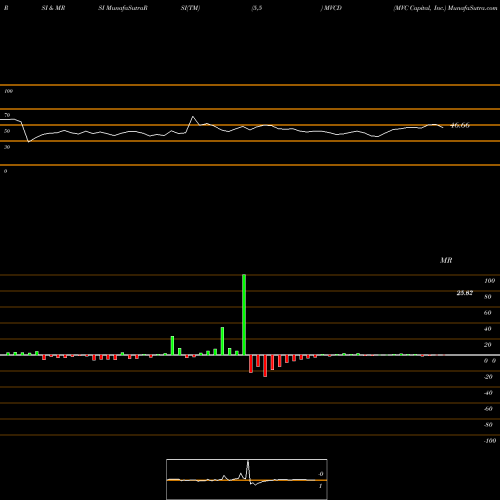Click the RSI axis label 100

9,91
